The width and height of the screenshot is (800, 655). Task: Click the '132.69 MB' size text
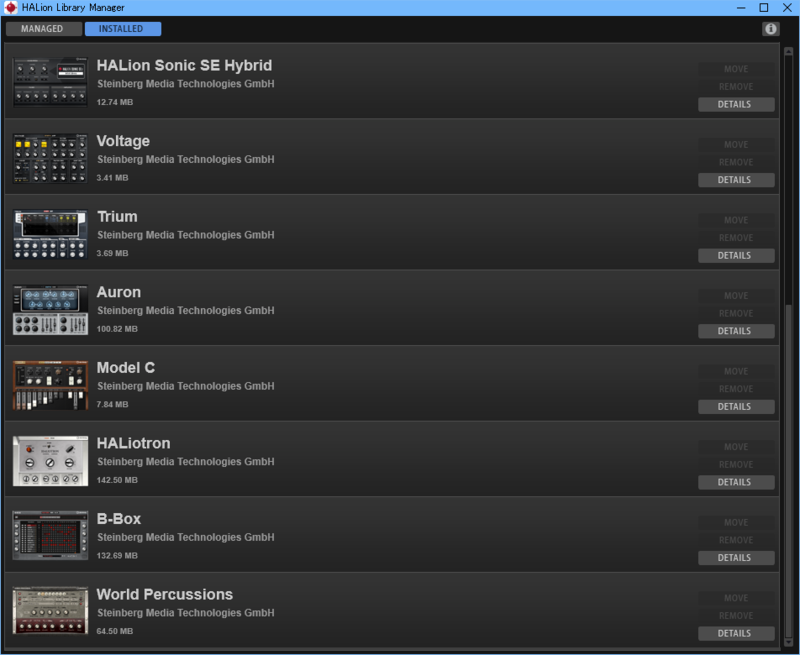(117, 556)
